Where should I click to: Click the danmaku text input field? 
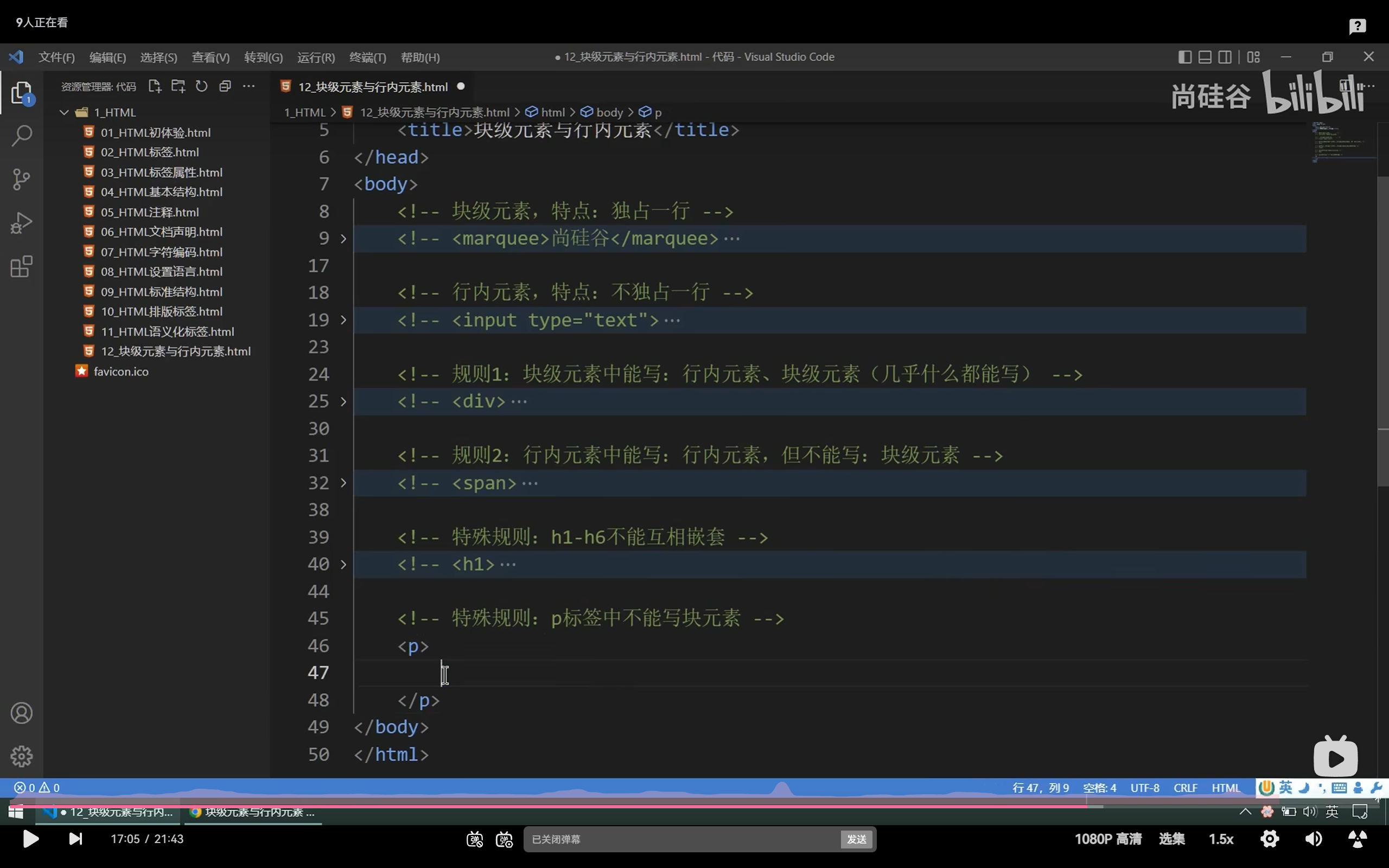tap(683, 839)
